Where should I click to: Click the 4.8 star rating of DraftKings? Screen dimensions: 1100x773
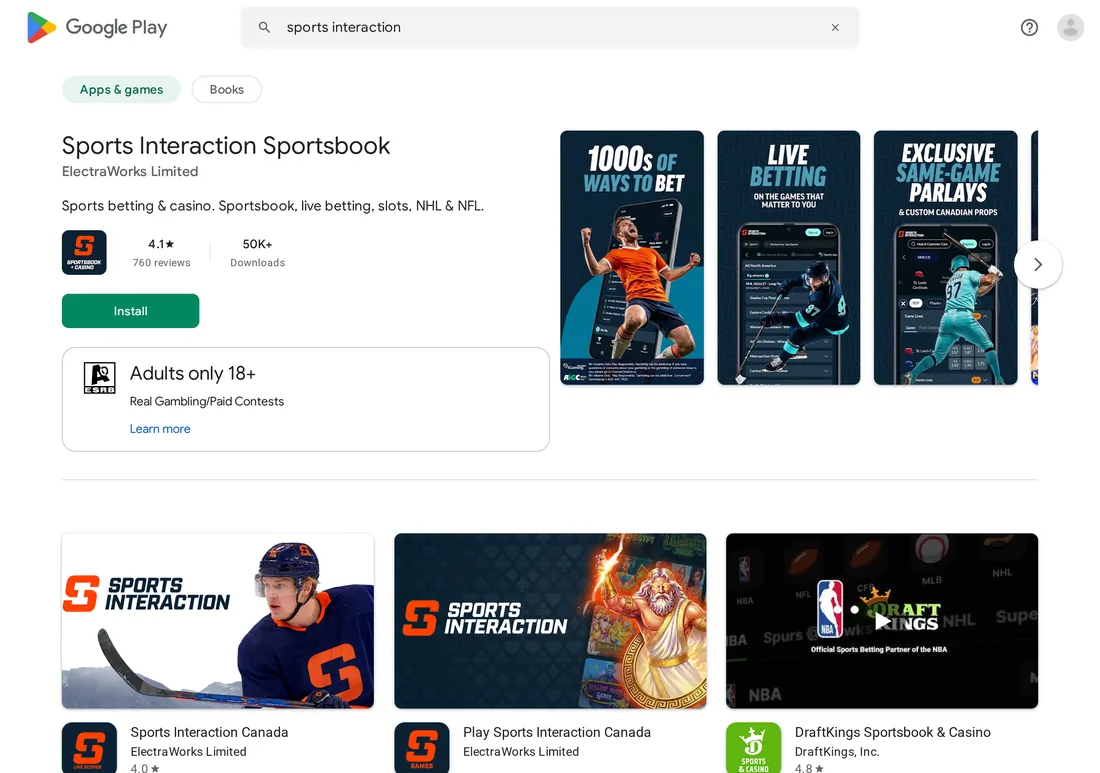pos(809,767)
